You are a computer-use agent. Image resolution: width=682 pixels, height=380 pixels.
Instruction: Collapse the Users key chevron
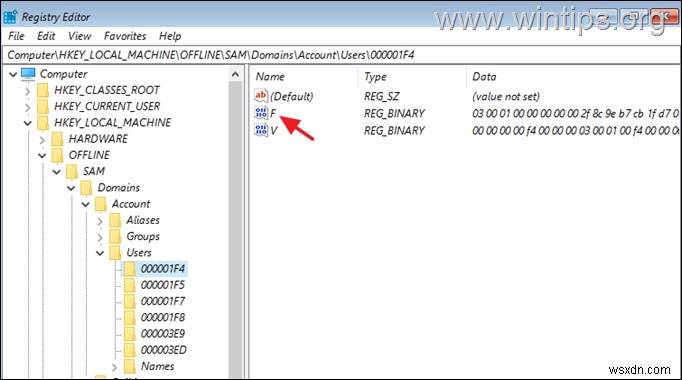point(100,253)
